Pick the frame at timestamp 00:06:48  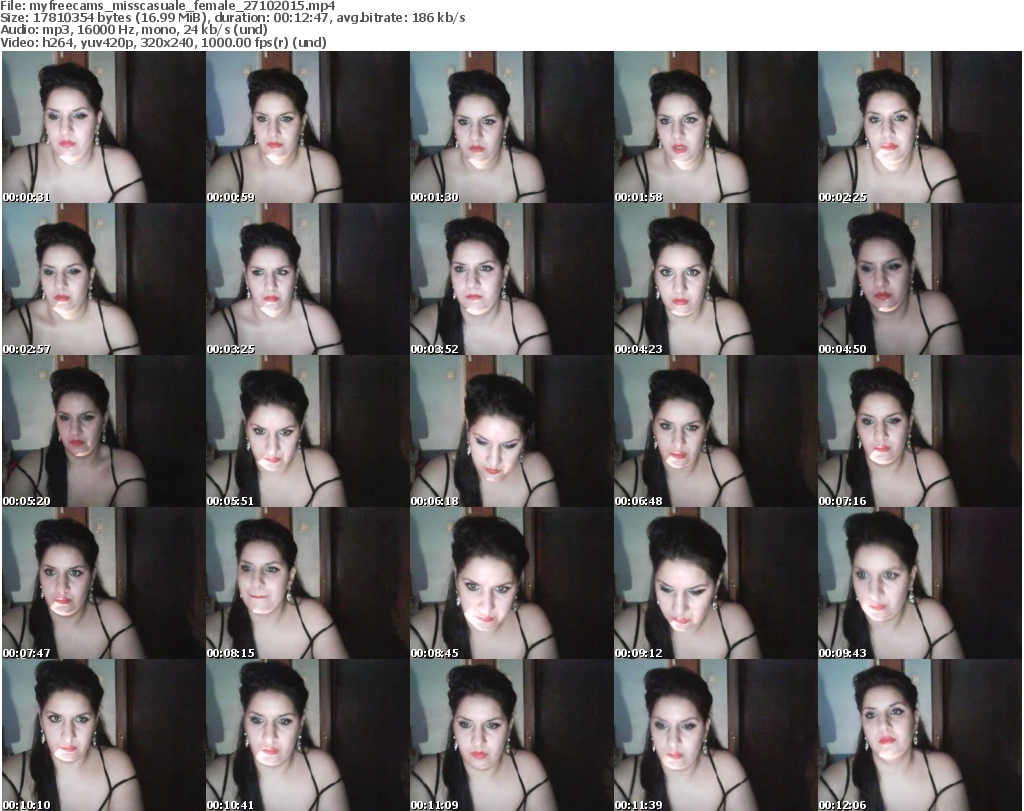click(x=715, y=431)
